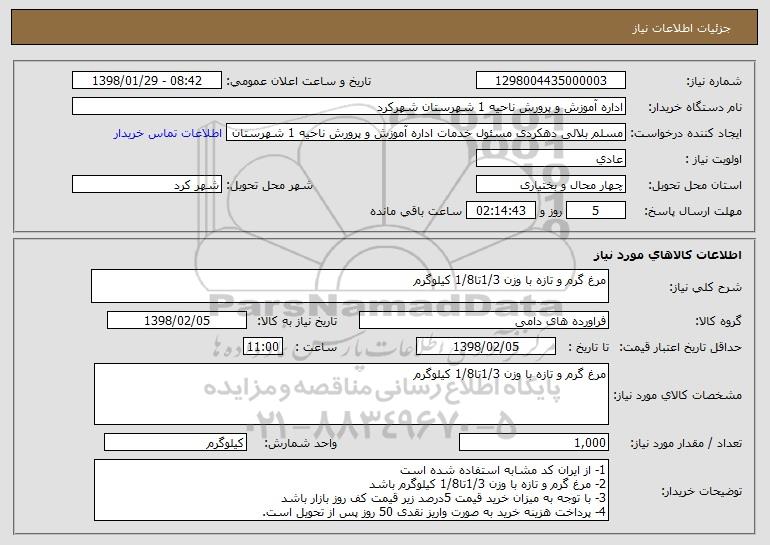Viewport: 770px width, 545px height.
Task: Click the goods group field فراورده های دامی
Action: pos(484,321)
